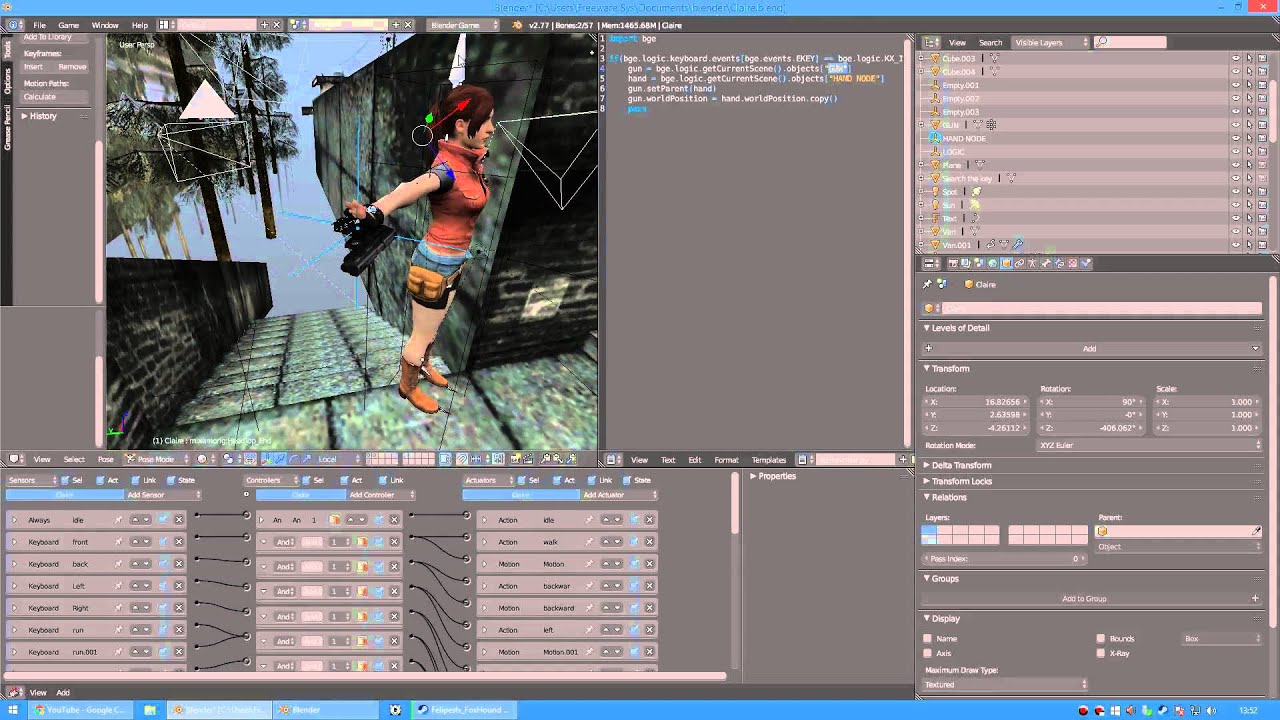Pin the Claire object datablock
This screenshot has width=1280, height=720.
coord(927,284)
